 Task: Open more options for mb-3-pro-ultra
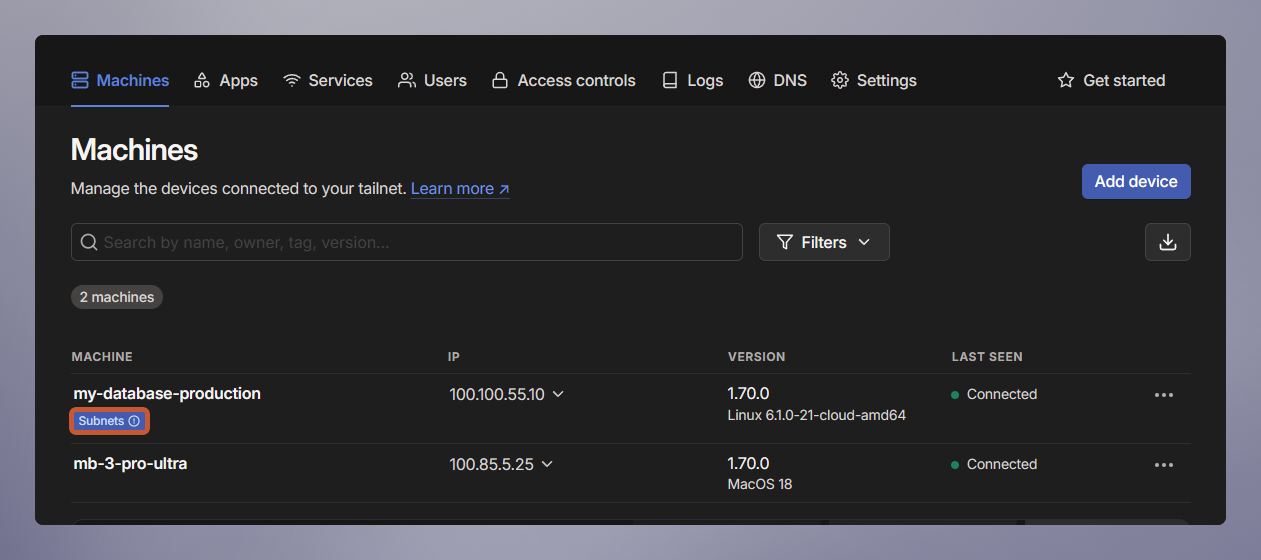click(x=1164, y=465)
